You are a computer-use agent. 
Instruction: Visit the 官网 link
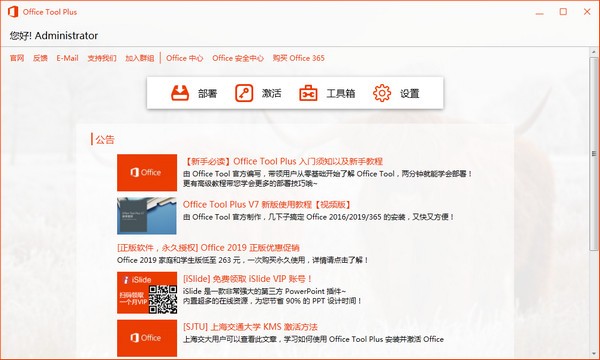tap(17, 58)
